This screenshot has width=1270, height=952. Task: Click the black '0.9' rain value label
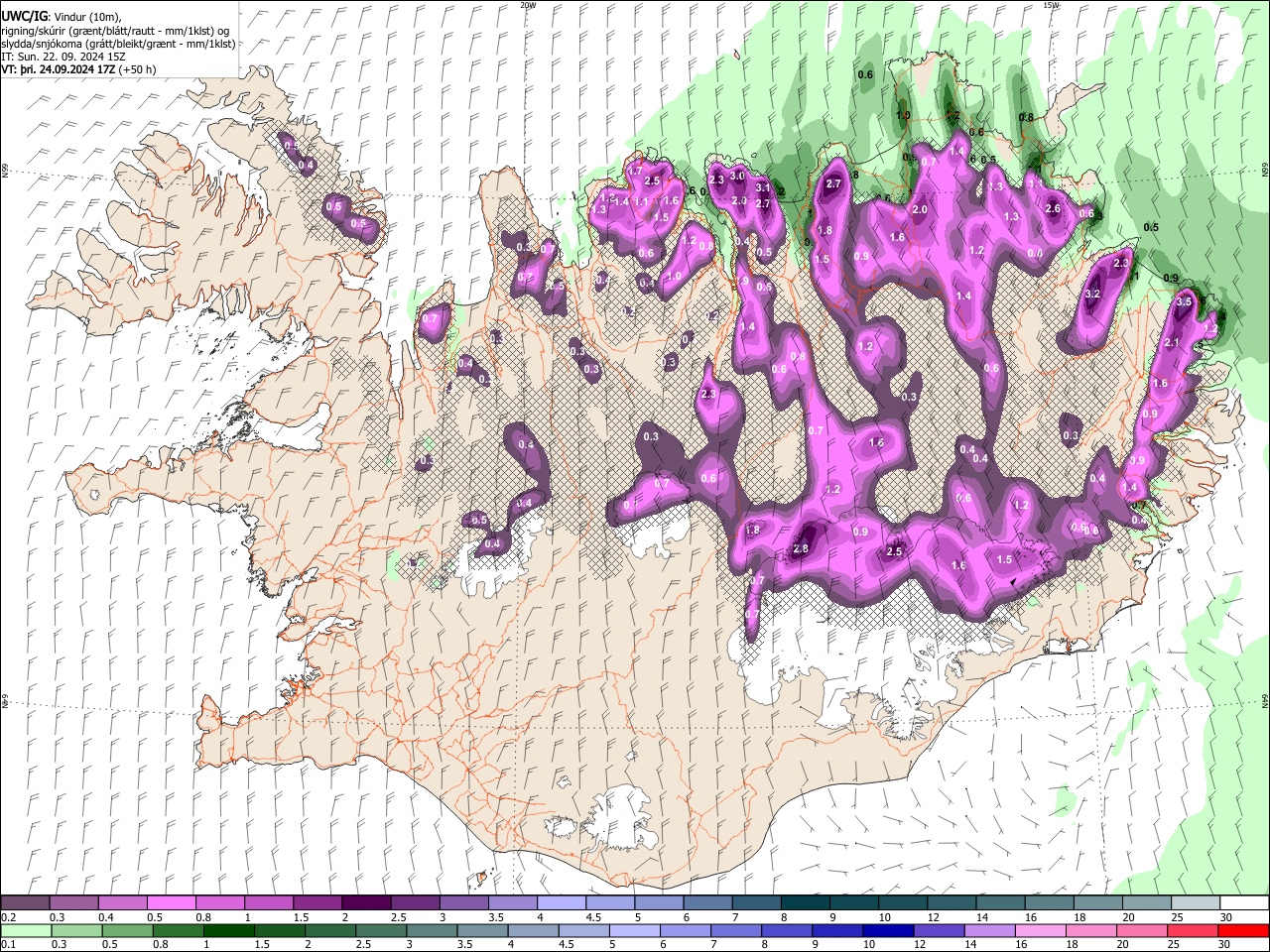1171,279
